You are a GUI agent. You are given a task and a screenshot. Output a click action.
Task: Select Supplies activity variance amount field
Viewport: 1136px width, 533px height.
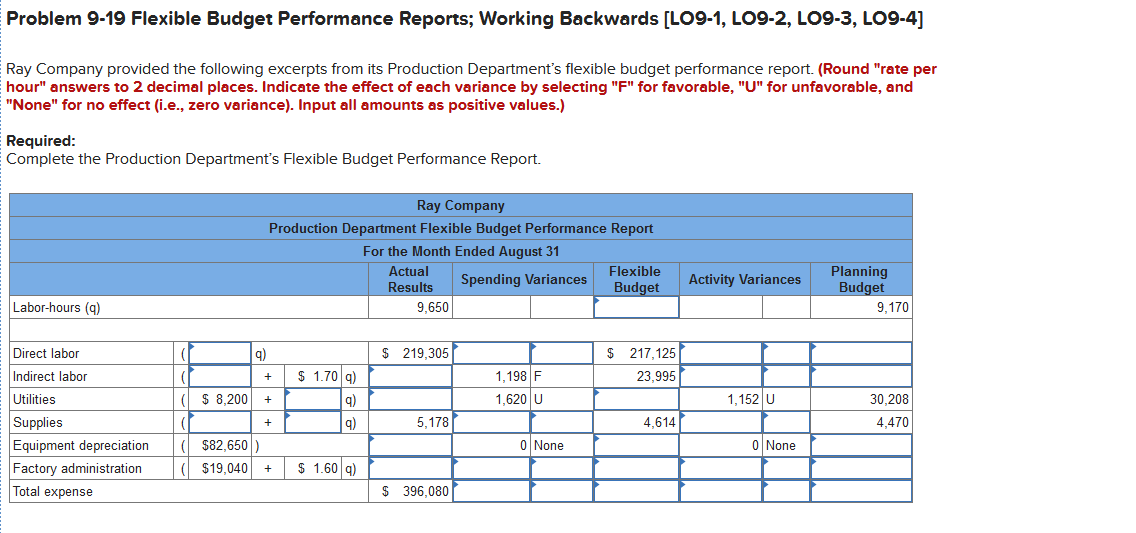[x=721, y=422]
